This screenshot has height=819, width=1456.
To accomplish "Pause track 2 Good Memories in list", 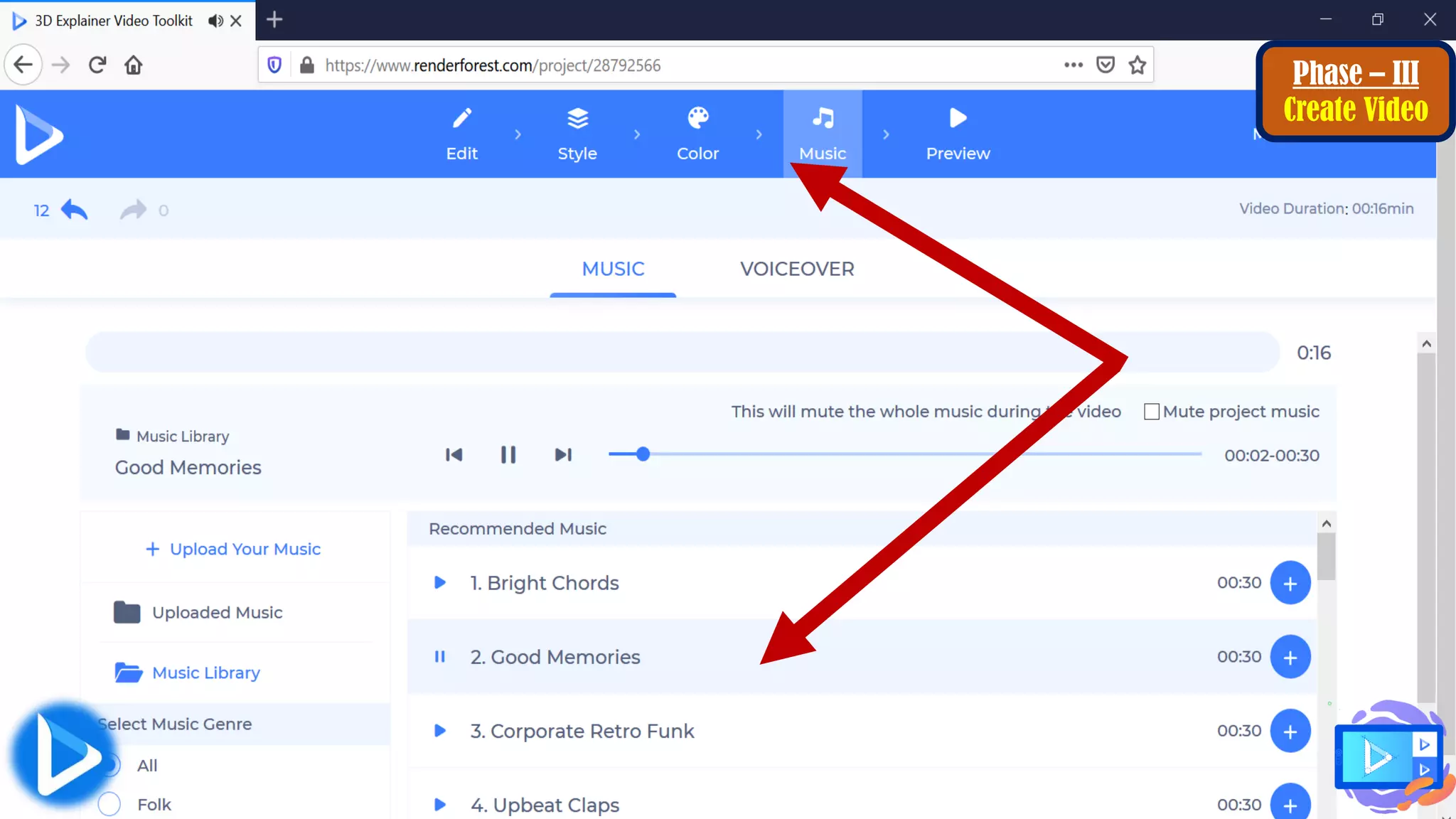I will pyautogui.click(x=440, y=657).
